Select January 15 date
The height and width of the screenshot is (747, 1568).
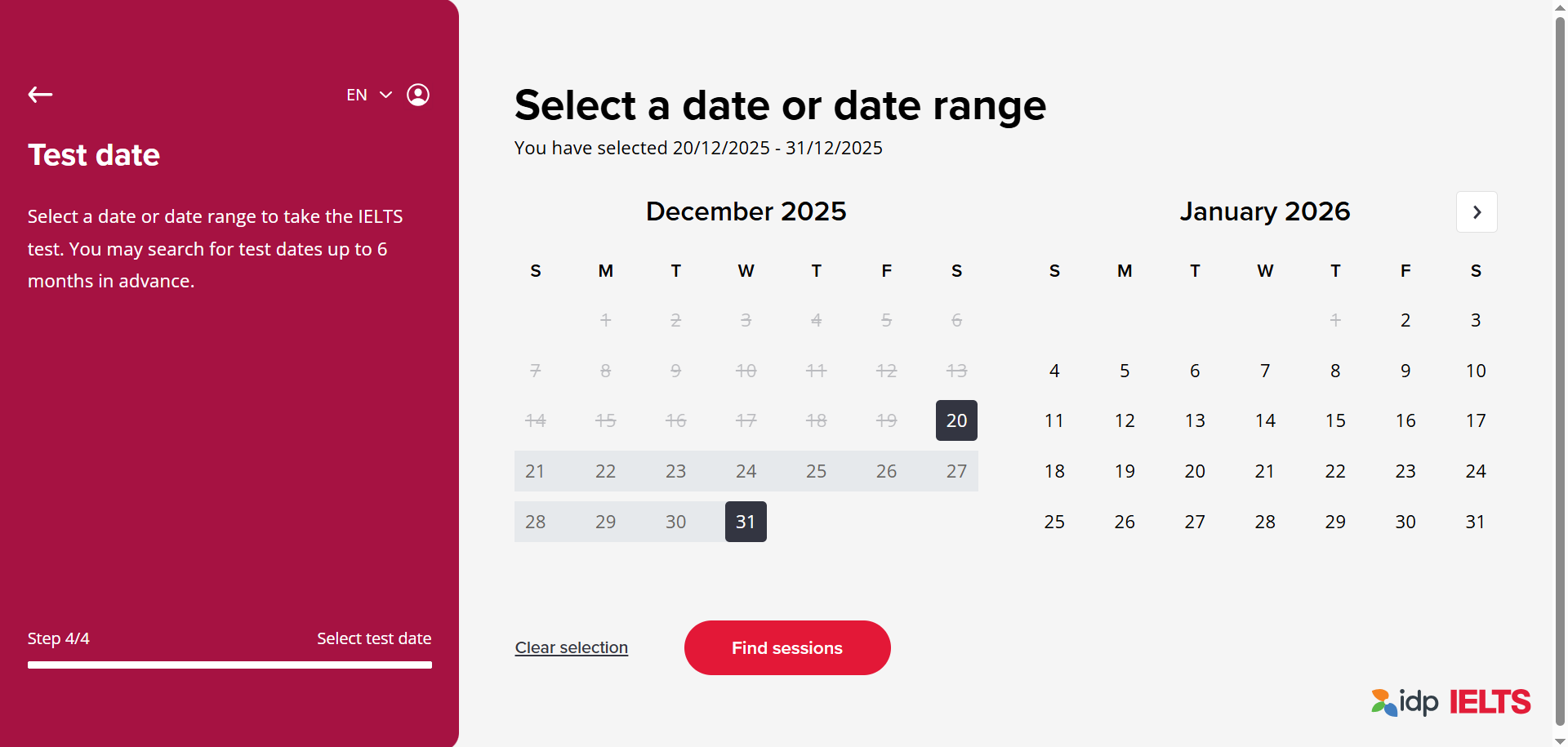1335,420
